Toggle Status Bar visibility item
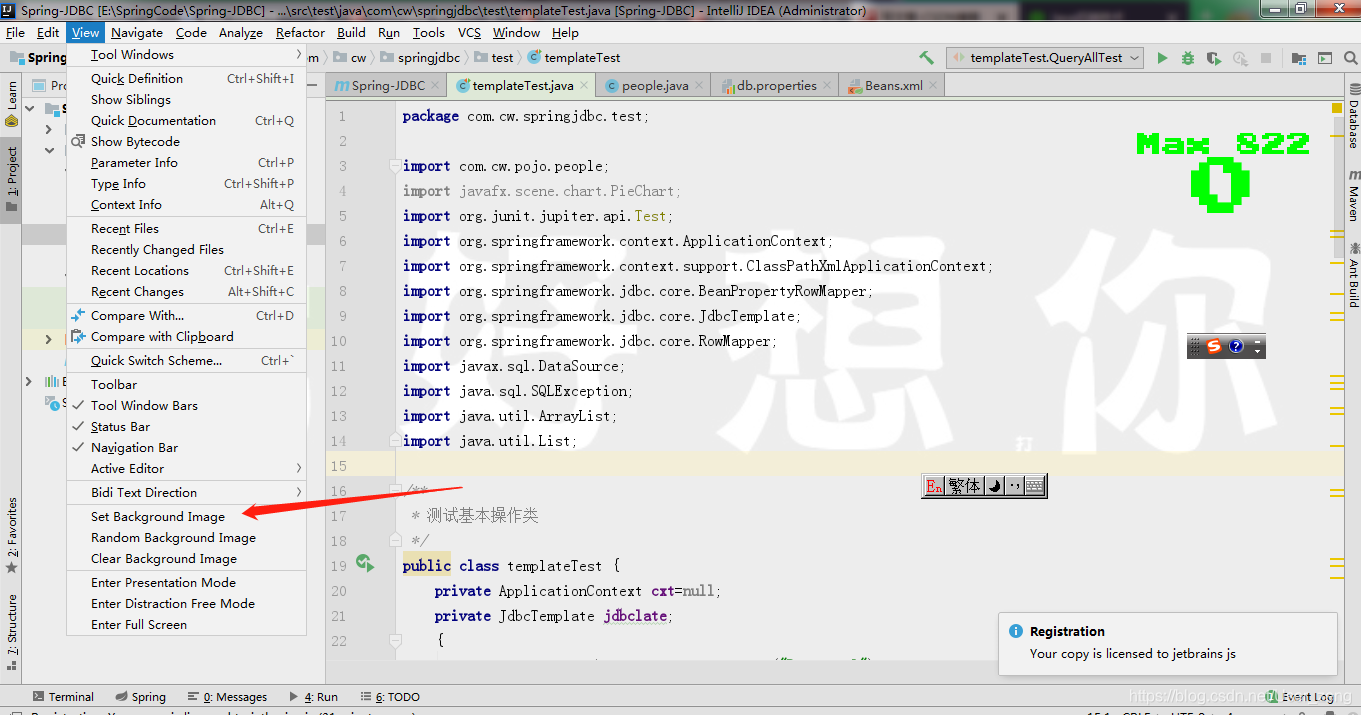Image resolution: width=1361 pixels, height=715 pixels. 186,427
